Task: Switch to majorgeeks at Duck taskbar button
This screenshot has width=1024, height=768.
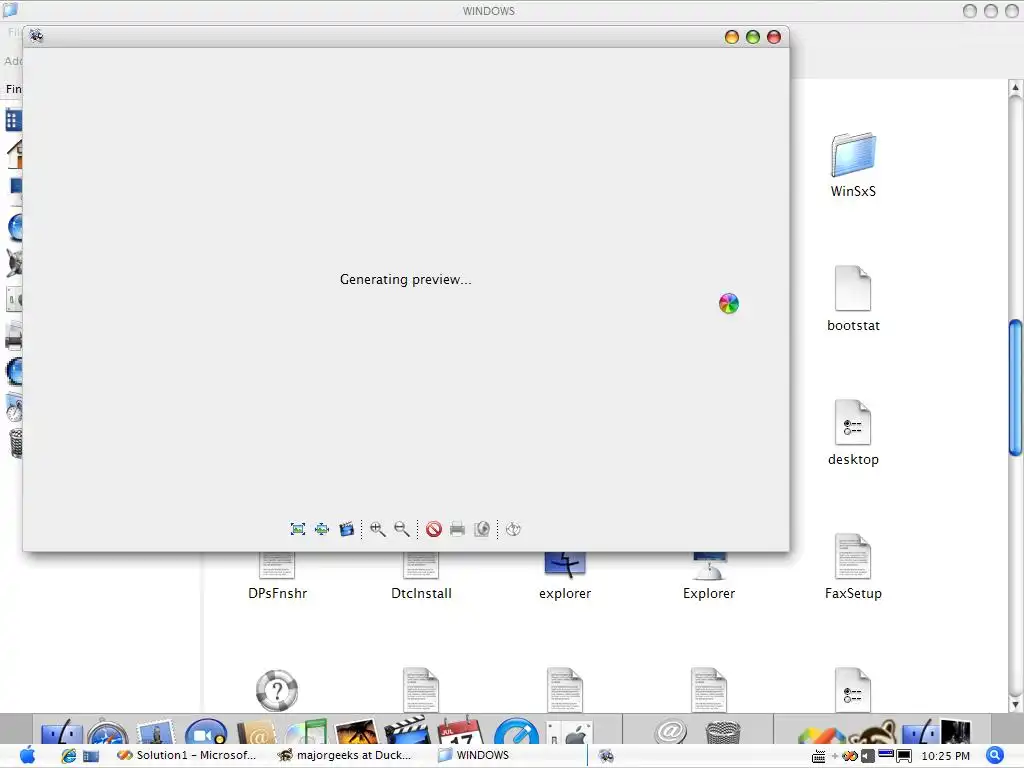Action: (x=345, y=756)
